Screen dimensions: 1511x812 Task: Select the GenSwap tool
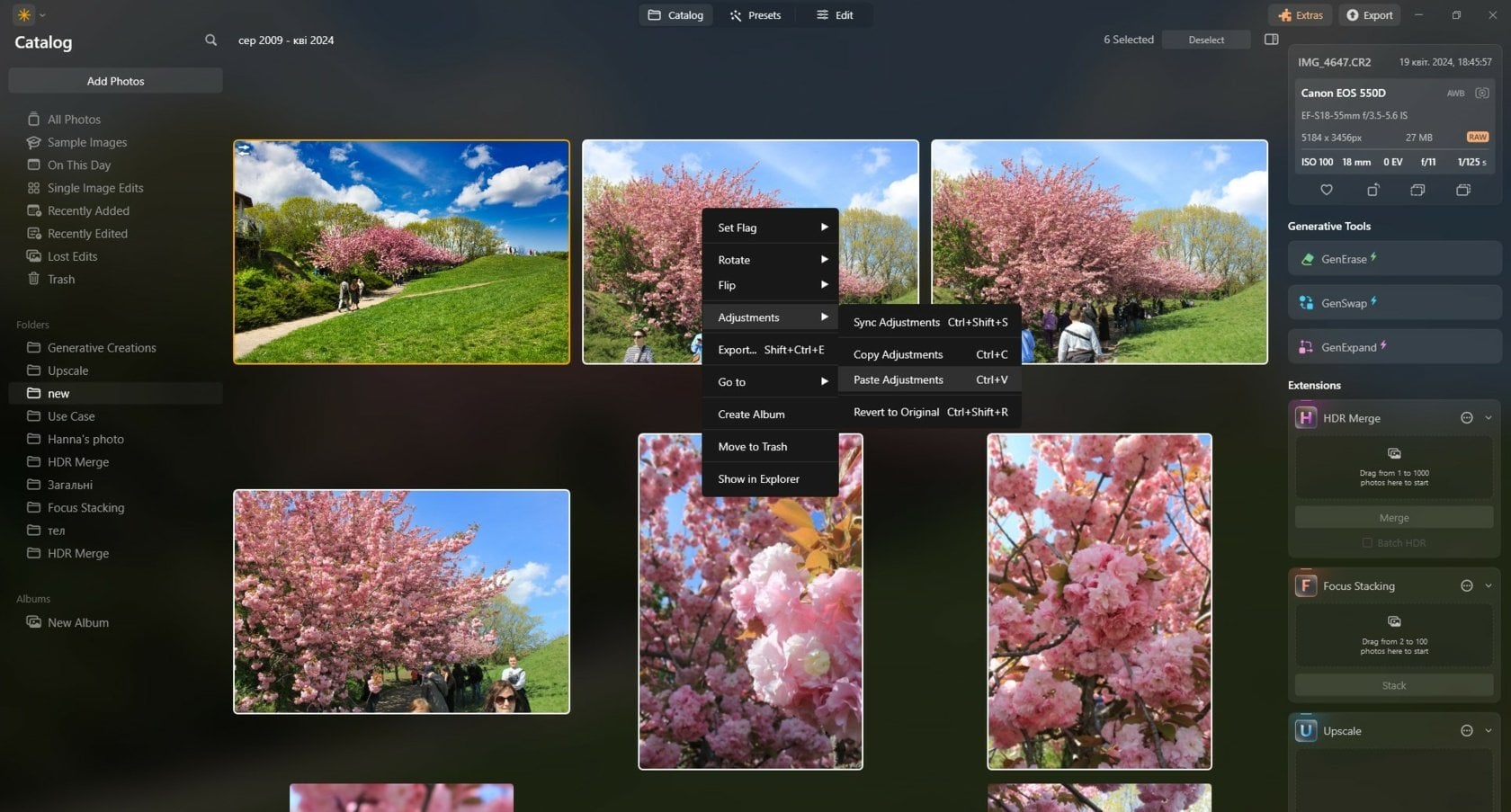coord(1393,302)
